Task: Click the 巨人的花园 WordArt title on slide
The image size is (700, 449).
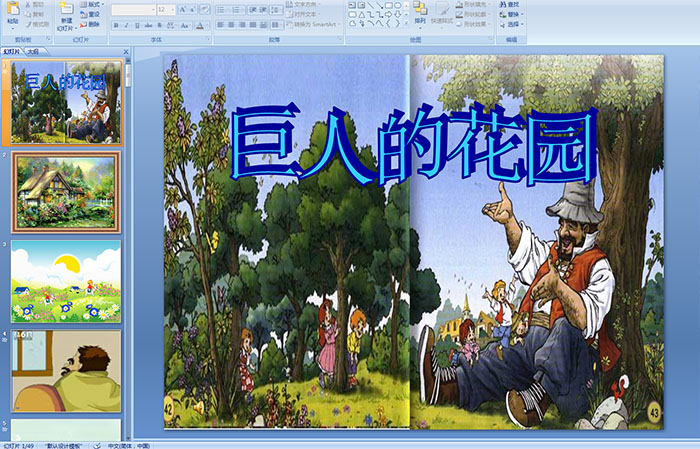Action: pyautogui.click(x=414, y=145)
